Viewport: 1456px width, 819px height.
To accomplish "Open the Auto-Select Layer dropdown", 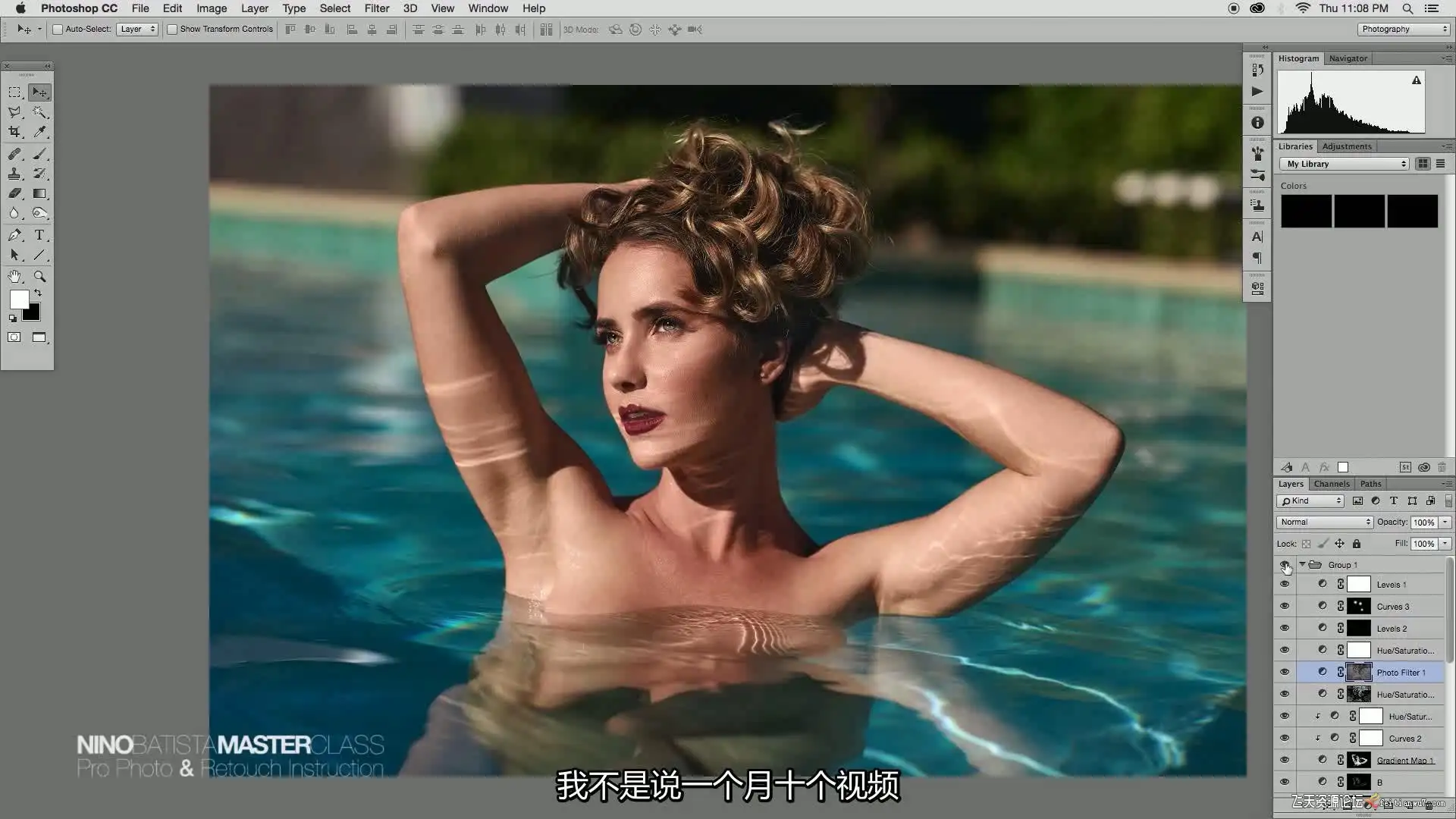I will 136,30.
